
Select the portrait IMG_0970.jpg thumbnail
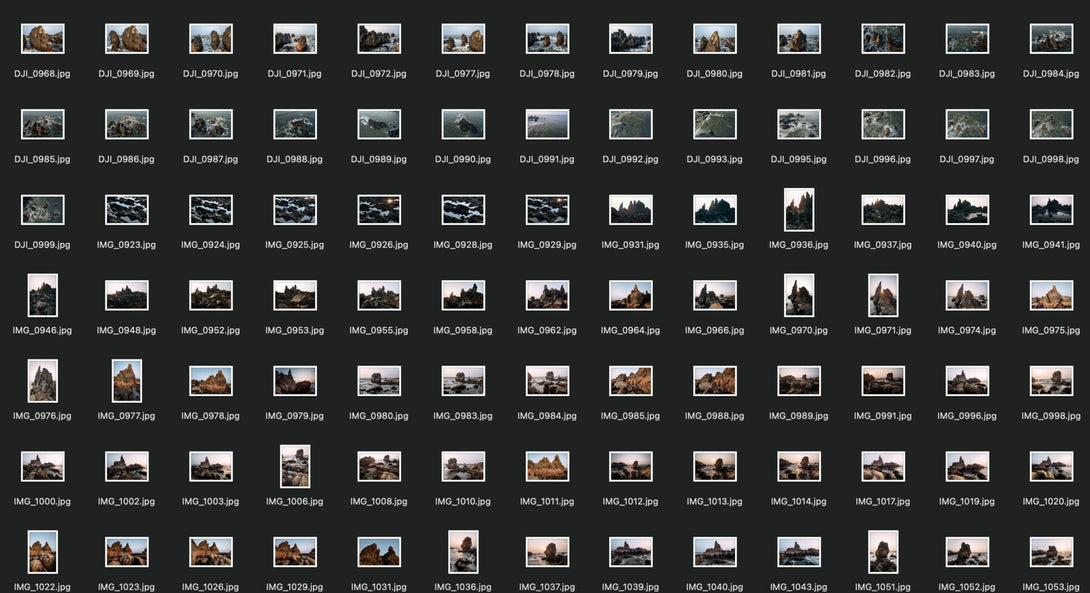click(799, 295)
